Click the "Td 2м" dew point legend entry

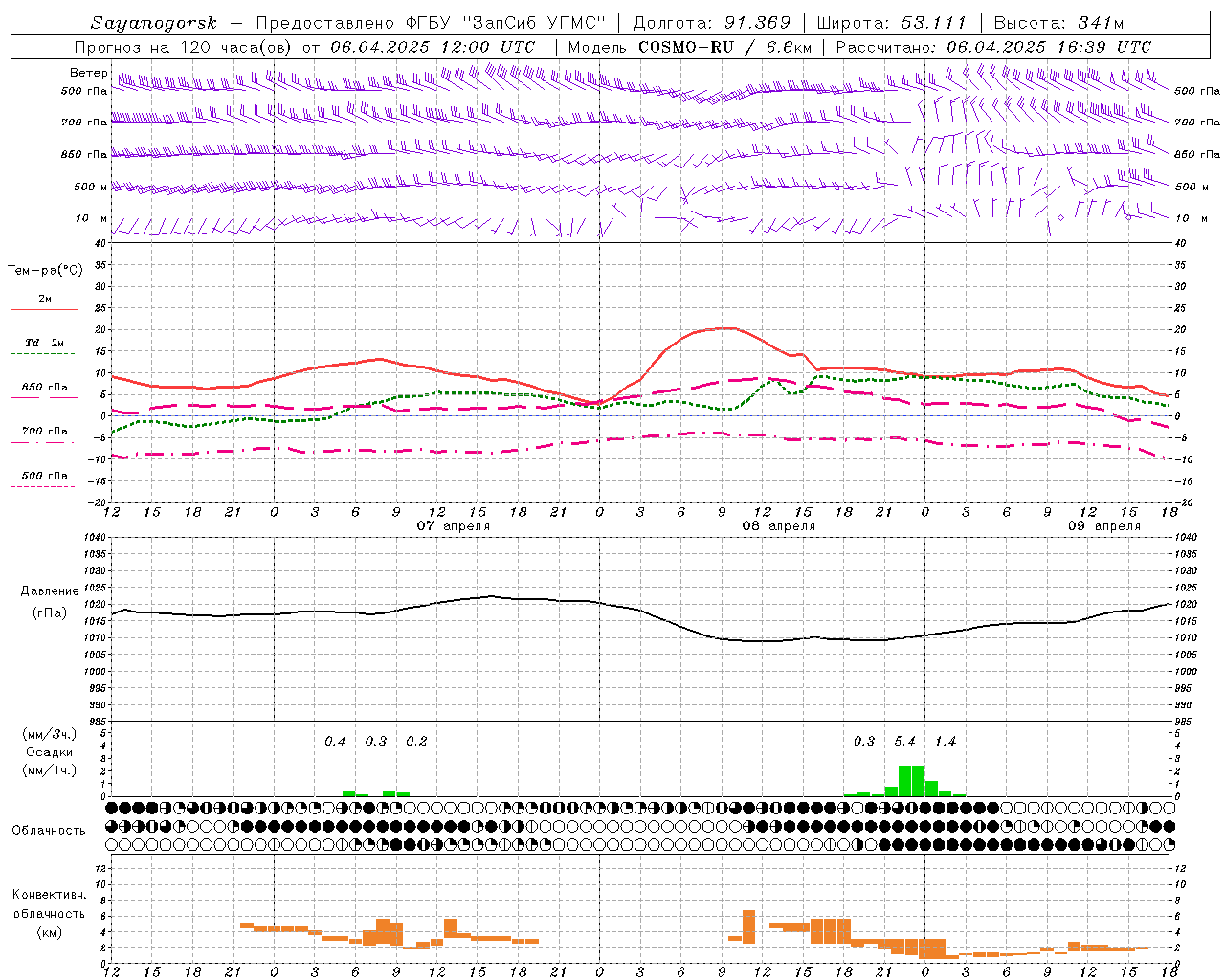(45, 343)
